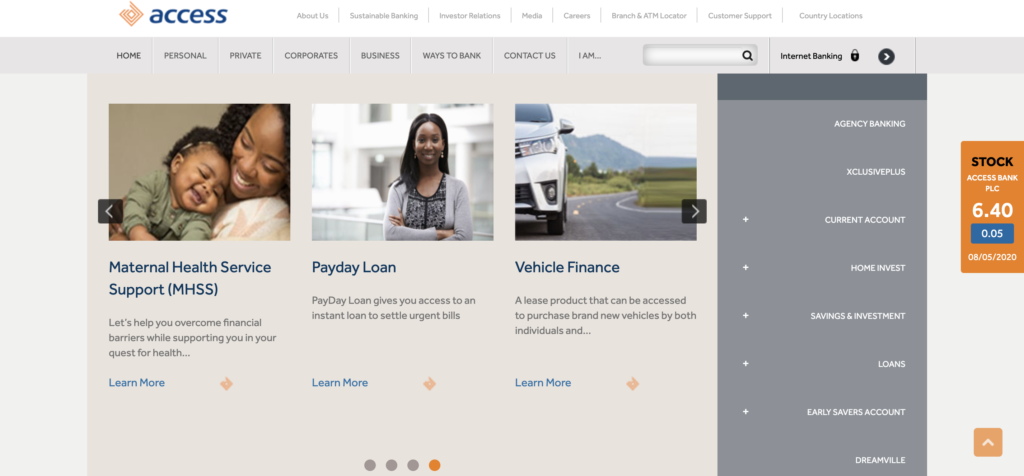Click the scroll-to-top arrow button
This screenshot has height=476, width=1024.
pyautogui.click(x=987, y=442)
